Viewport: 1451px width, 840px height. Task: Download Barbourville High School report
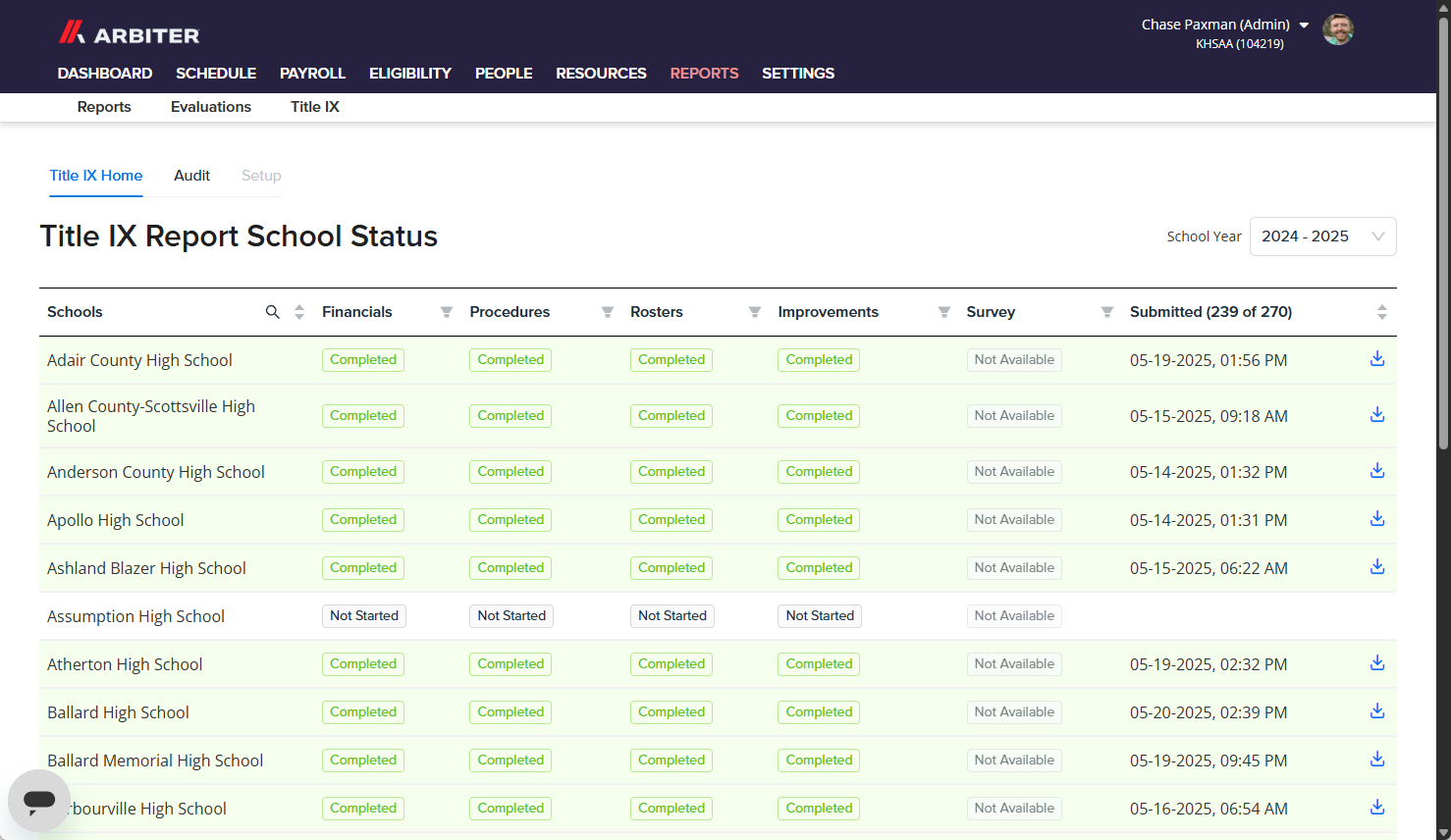pos(1377,808)
